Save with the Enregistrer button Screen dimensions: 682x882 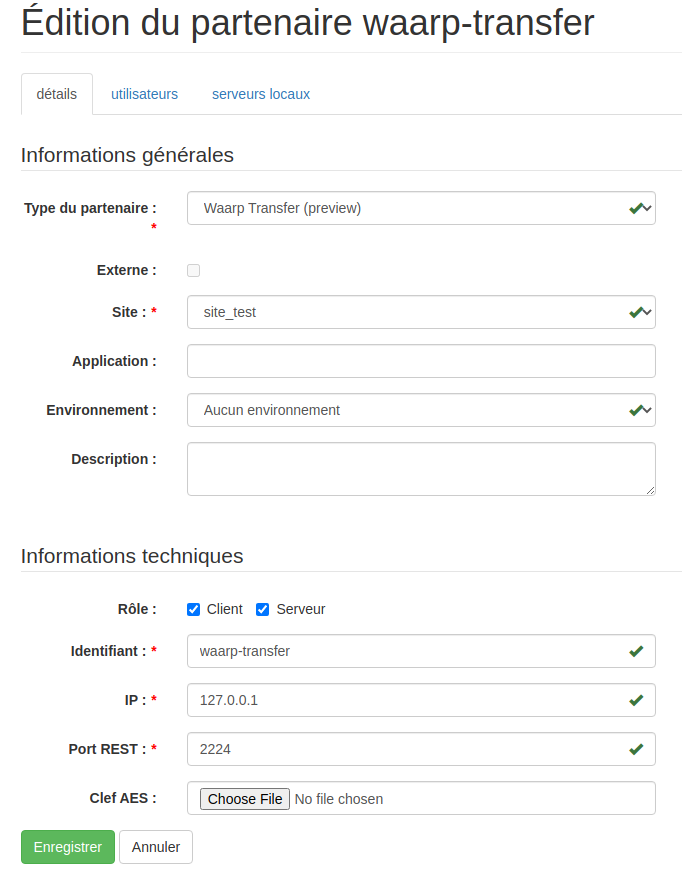pos(68,847)
